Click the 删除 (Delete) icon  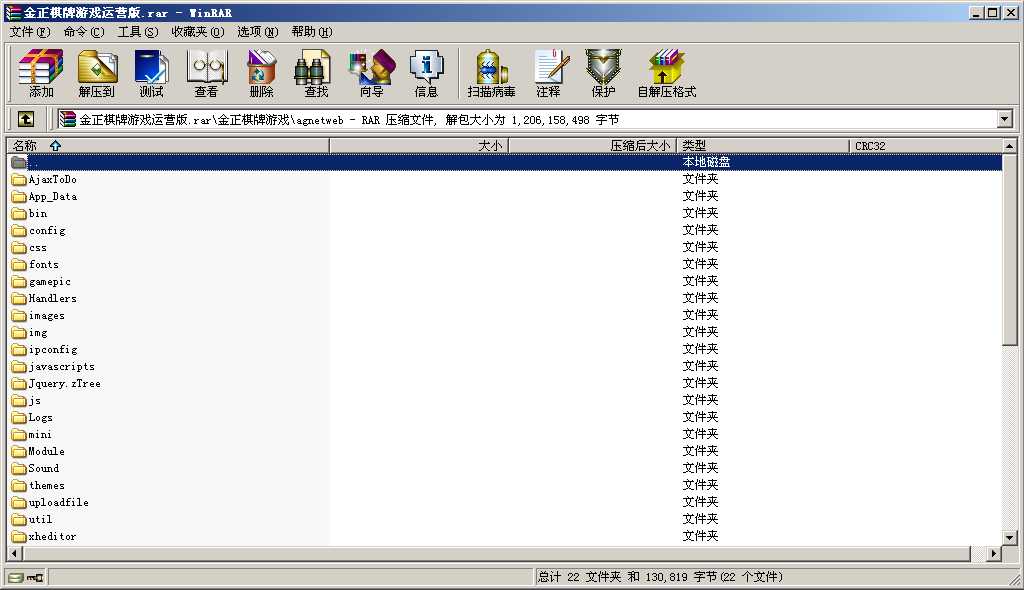pyautogui.click(x=261, y=73)
